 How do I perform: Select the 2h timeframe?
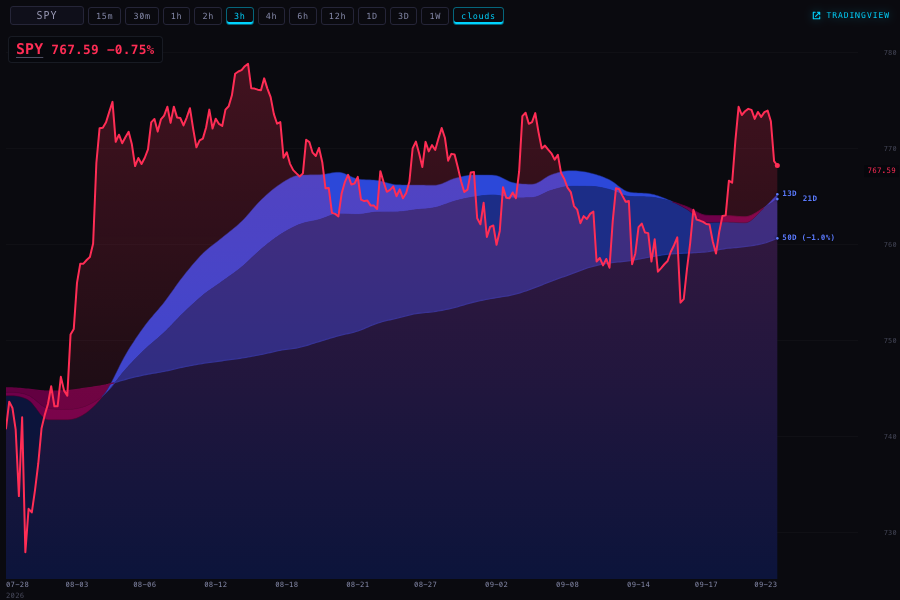coord(208,16)
